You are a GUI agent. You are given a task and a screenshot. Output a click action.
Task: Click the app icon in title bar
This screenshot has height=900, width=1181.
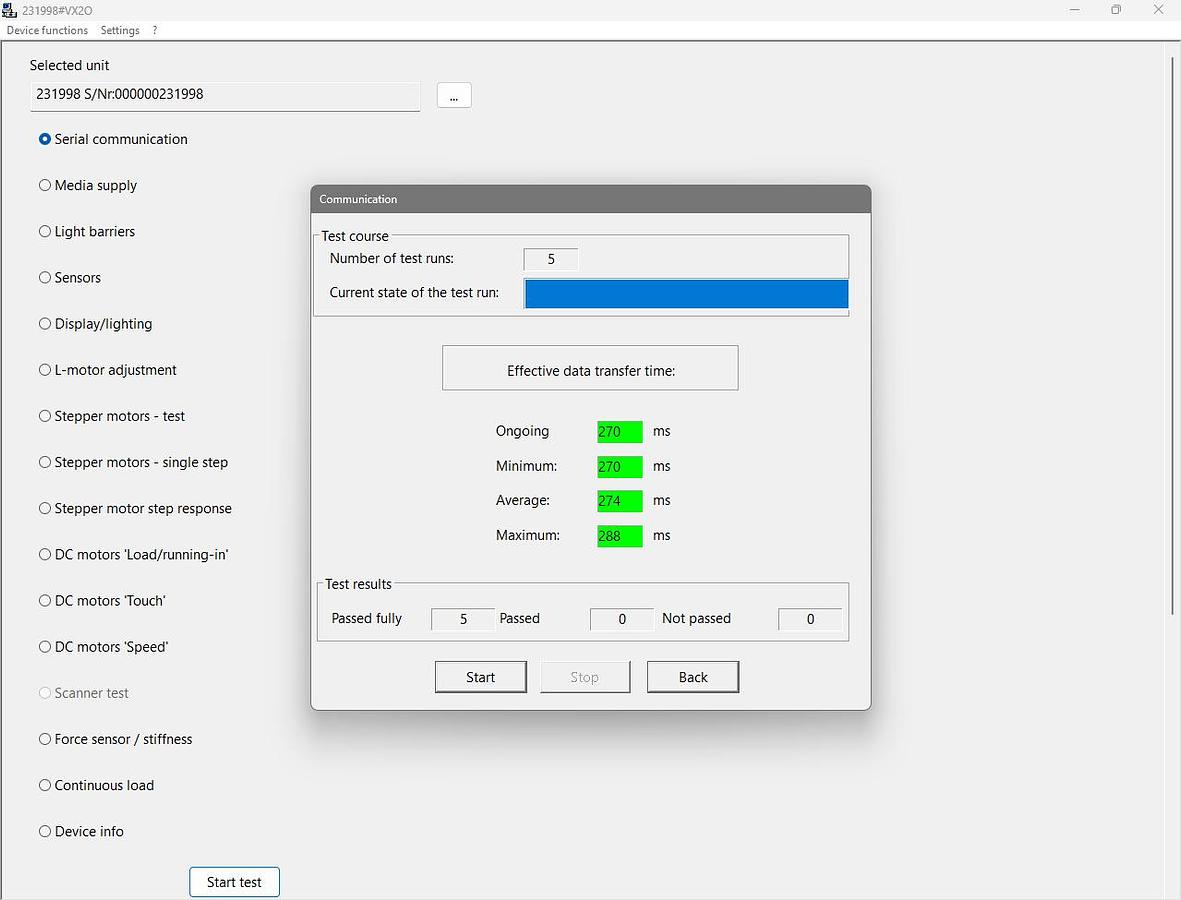click(x=10, y=10)
